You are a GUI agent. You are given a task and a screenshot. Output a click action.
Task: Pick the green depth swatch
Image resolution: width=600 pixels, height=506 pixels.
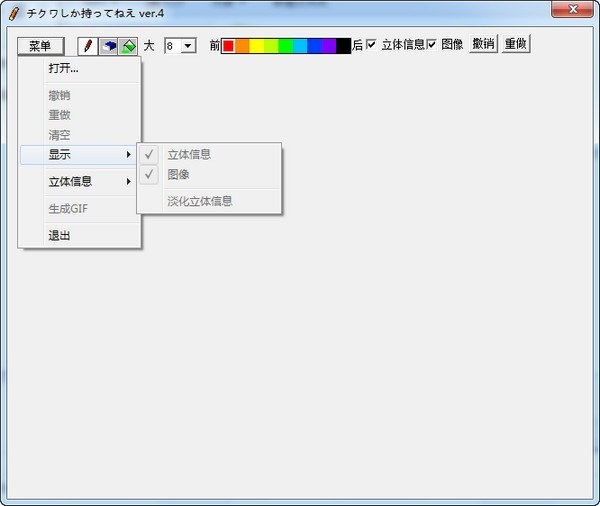point(286,46)
